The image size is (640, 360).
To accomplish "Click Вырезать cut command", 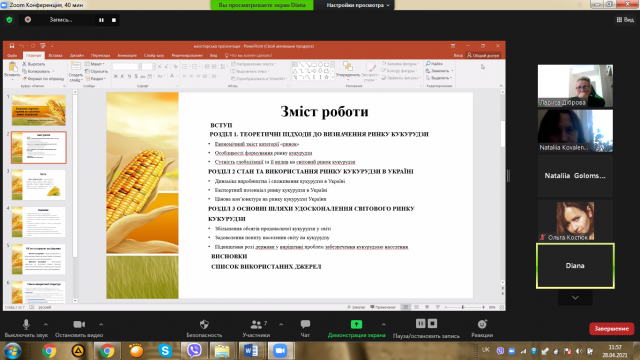I will (33, 64).
